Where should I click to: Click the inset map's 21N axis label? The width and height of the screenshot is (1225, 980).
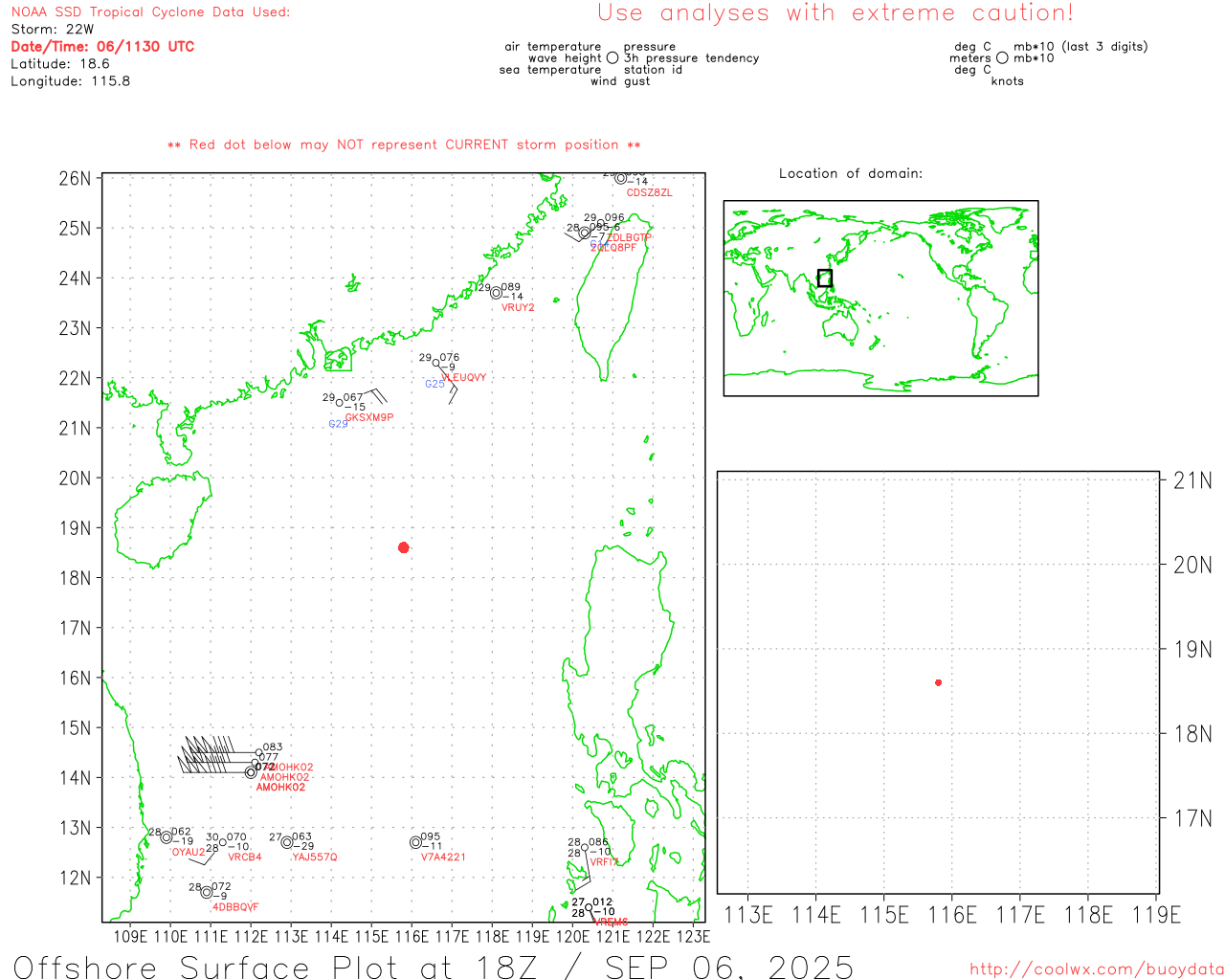pyautogui.click(x=1192, y=480)
